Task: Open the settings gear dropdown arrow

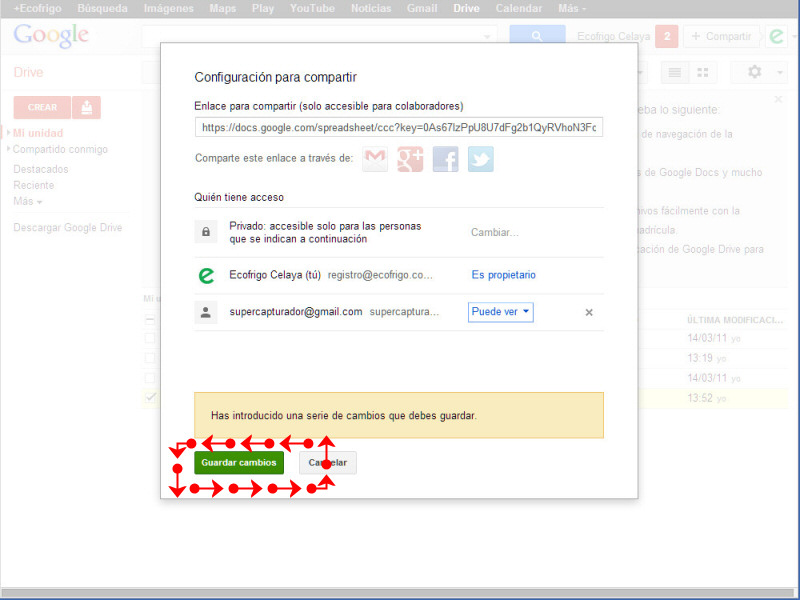Action: coord(780,72)
